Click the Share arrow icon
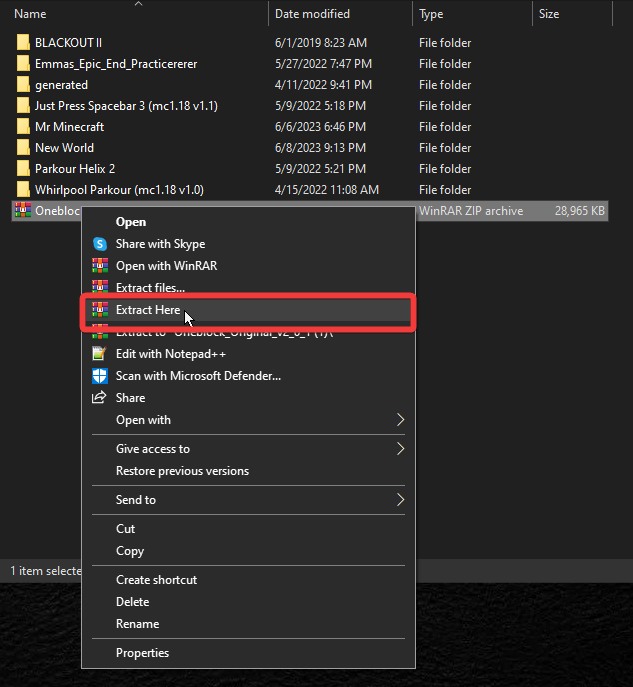Image resolution: width=633 pixels, height=687 pixels. [x=99, y=397]
